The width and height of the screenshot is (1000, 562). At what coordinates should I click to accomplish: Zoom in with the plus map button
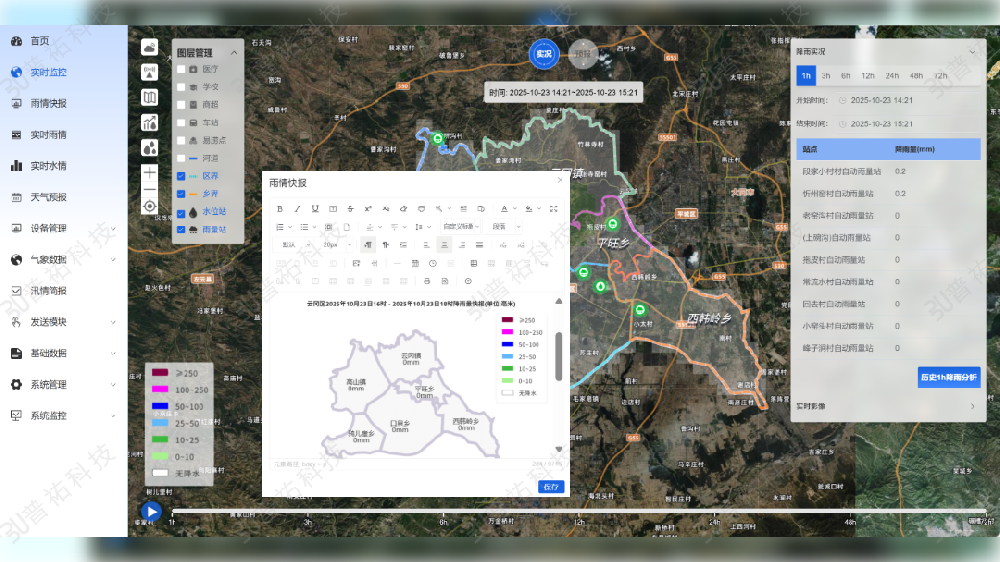pyautogui.click(x=149, y=172)
